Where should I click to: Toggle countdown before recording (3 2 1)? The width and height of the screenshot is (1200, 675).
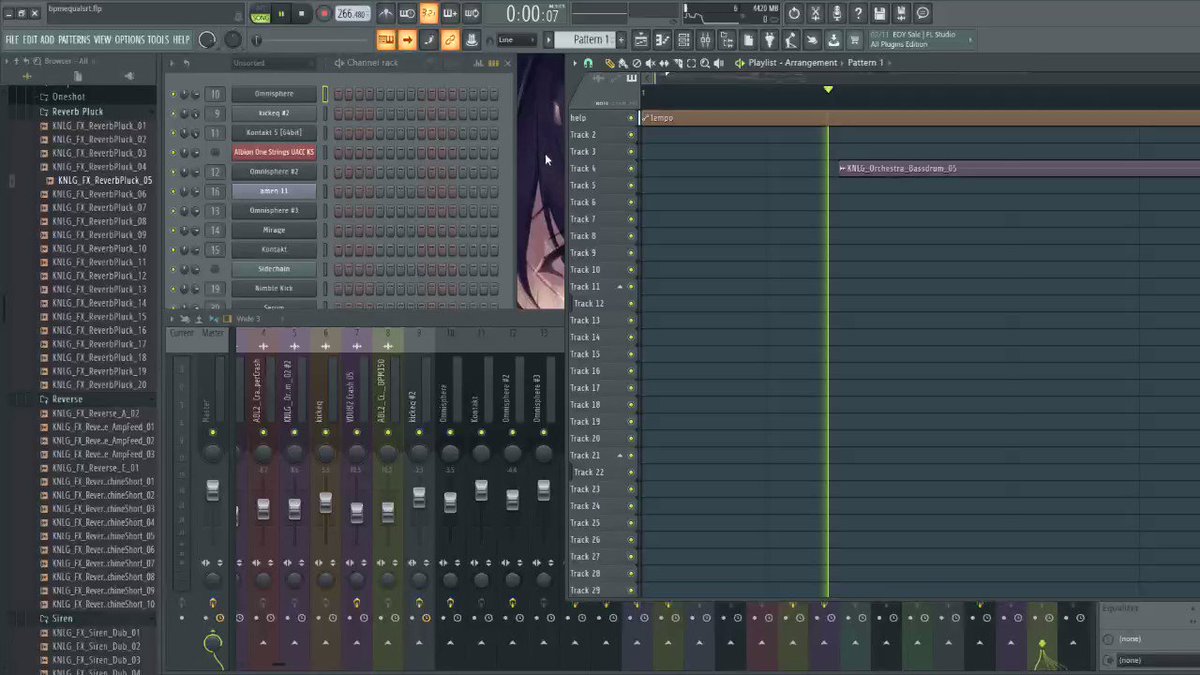(x=429, y=13)
